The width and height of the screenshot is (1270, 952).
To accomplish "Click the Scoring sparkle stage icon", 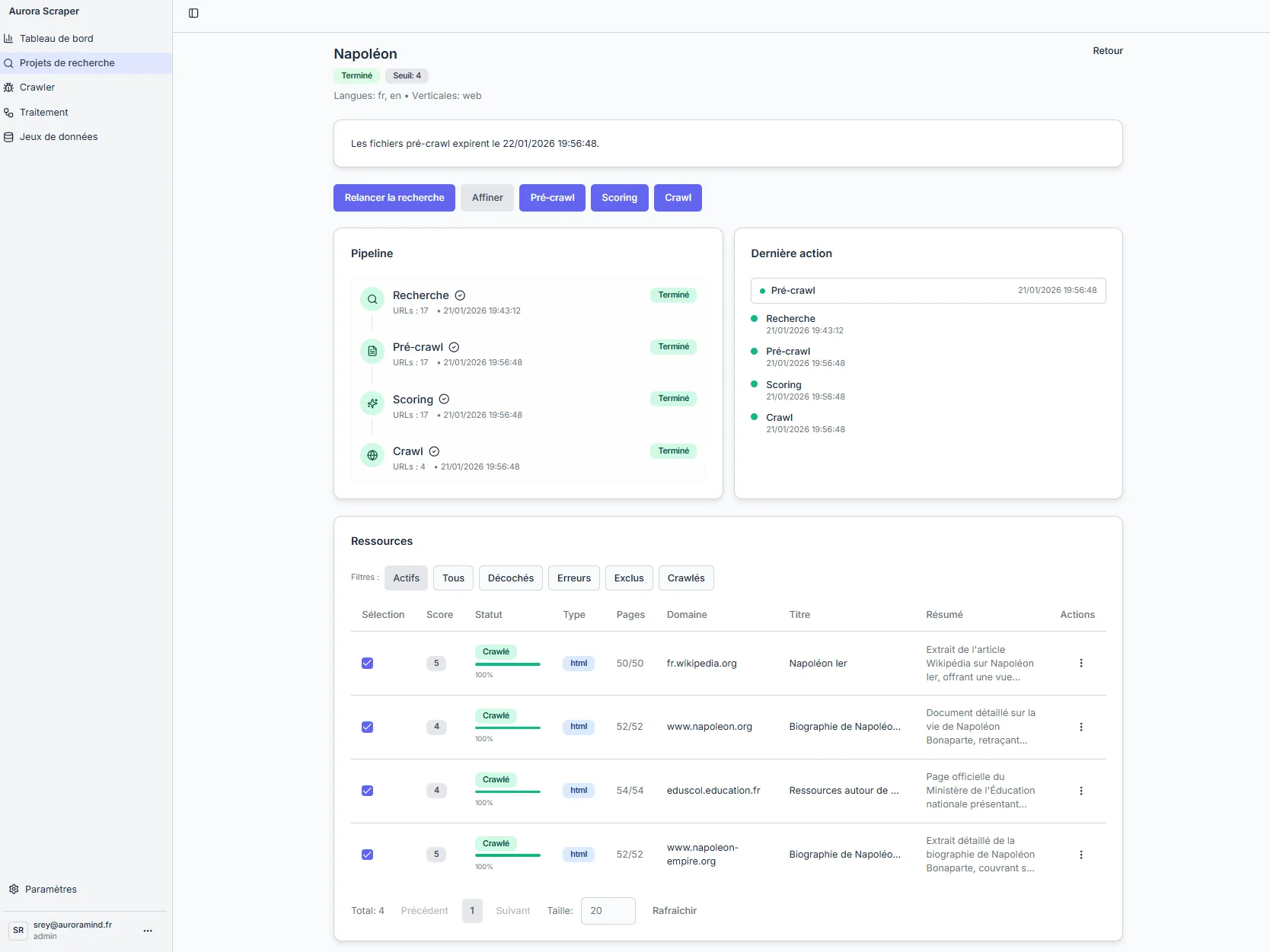I will tap(372, 403).
